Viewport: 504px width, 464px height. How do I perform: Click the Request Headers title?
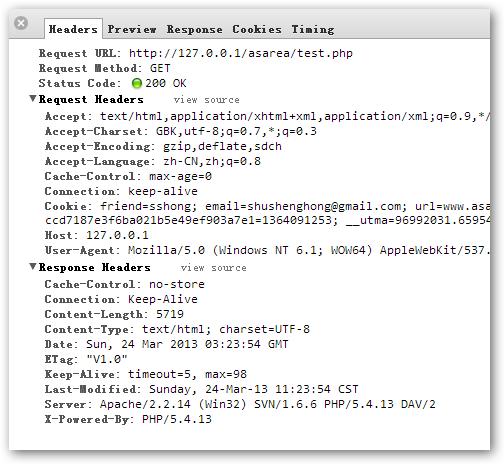click(91, 99)
